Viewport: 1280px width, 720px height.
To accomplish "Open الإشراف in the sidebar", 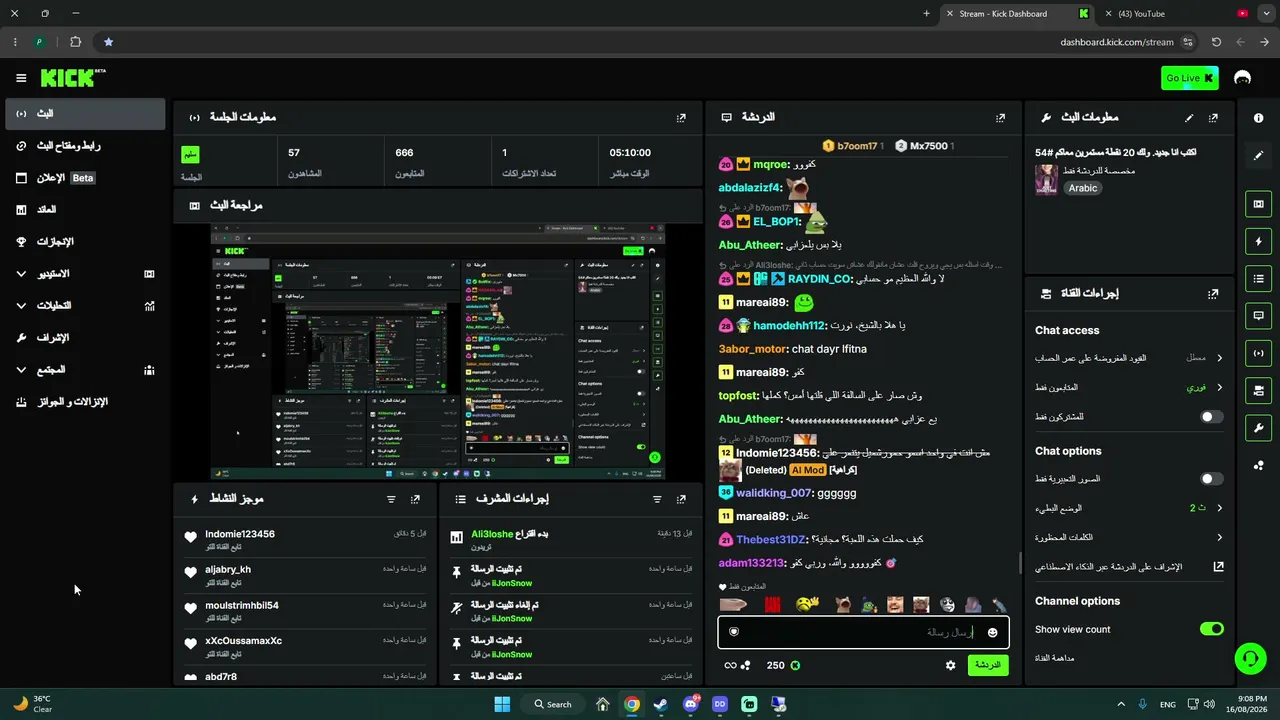I will click(85, 337).
